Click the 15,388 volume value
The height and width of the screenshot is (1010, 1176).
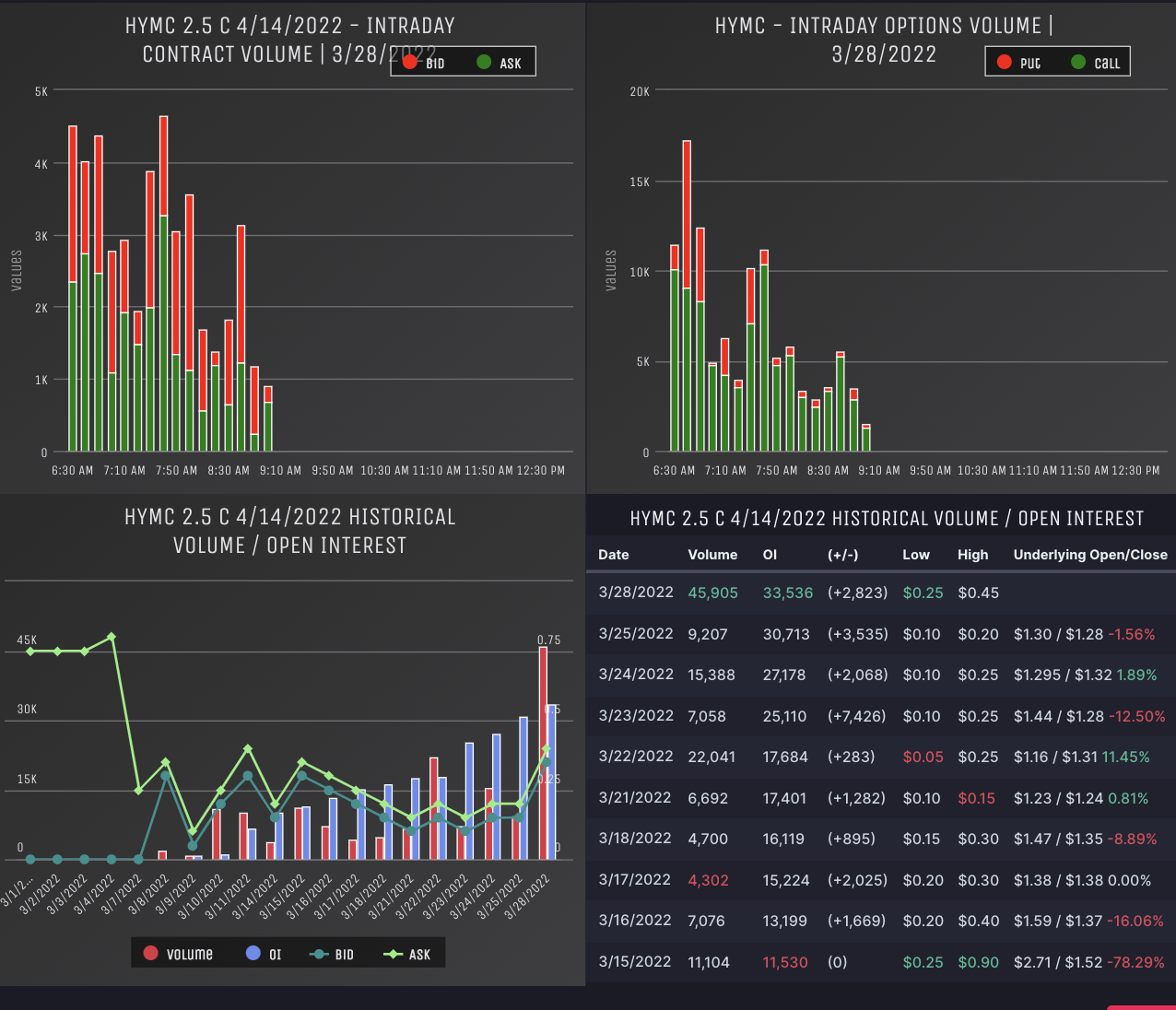(711, 675)
